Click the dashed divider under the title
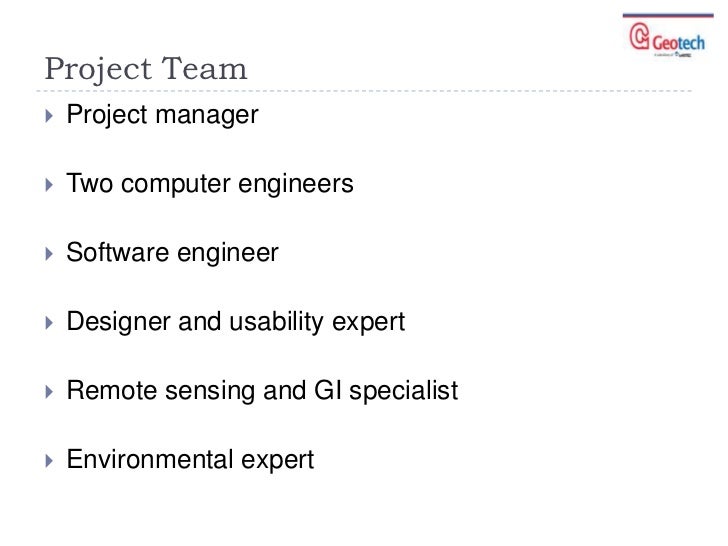 (364, 91)
